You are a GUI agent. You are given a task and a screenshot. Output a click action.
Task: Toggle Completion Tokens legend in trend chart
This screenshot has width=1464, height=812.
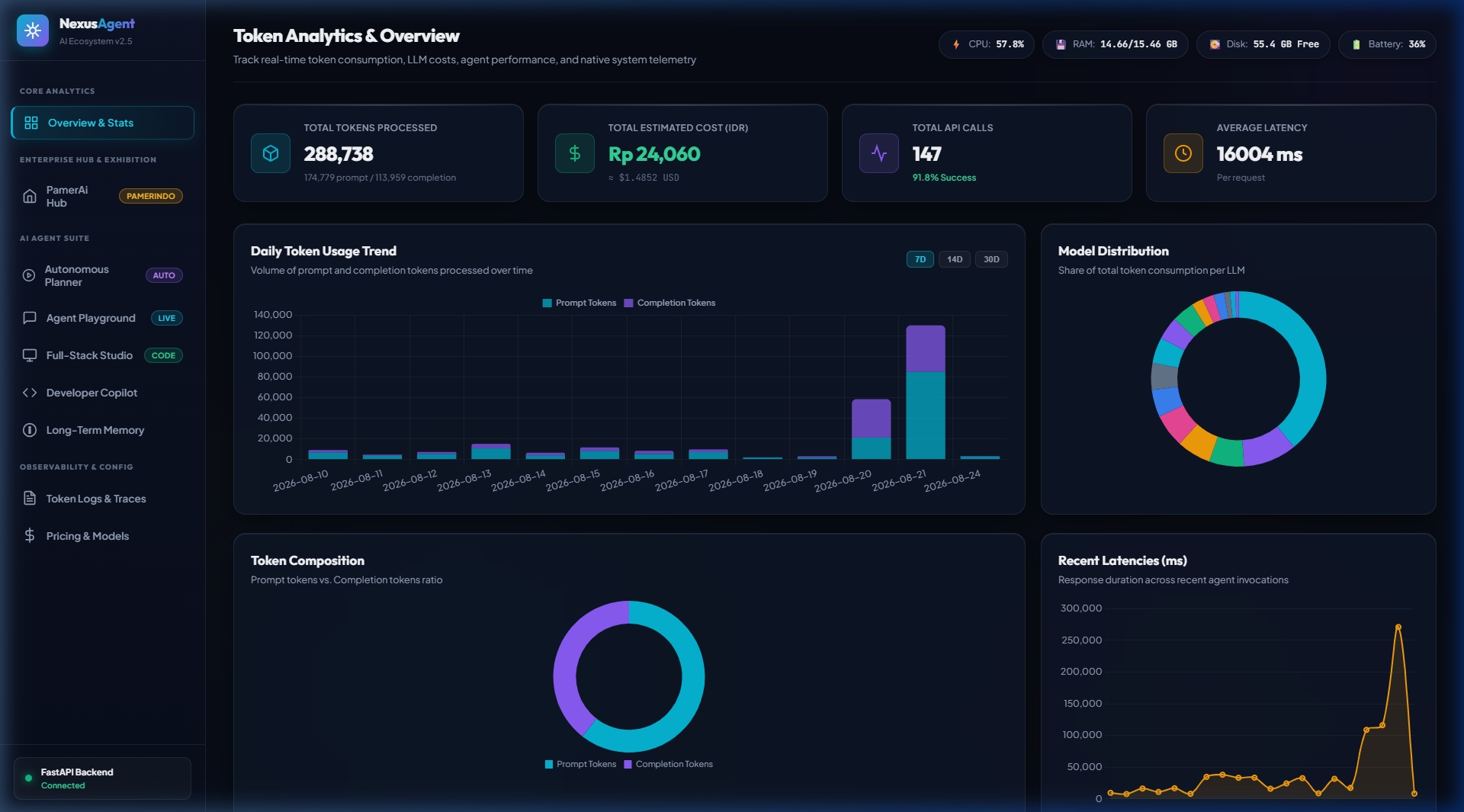pyautogui.click(x=669, y=303)
